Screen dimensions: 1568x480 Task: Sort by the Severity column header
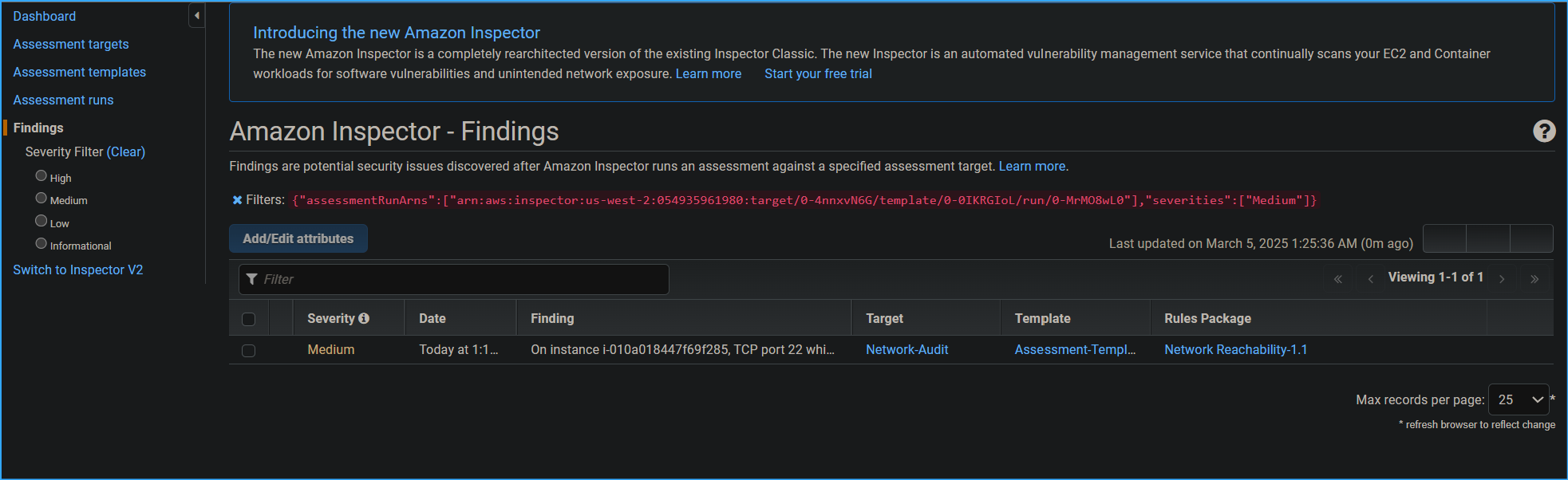pyautogui.click(x=331, y=318)
